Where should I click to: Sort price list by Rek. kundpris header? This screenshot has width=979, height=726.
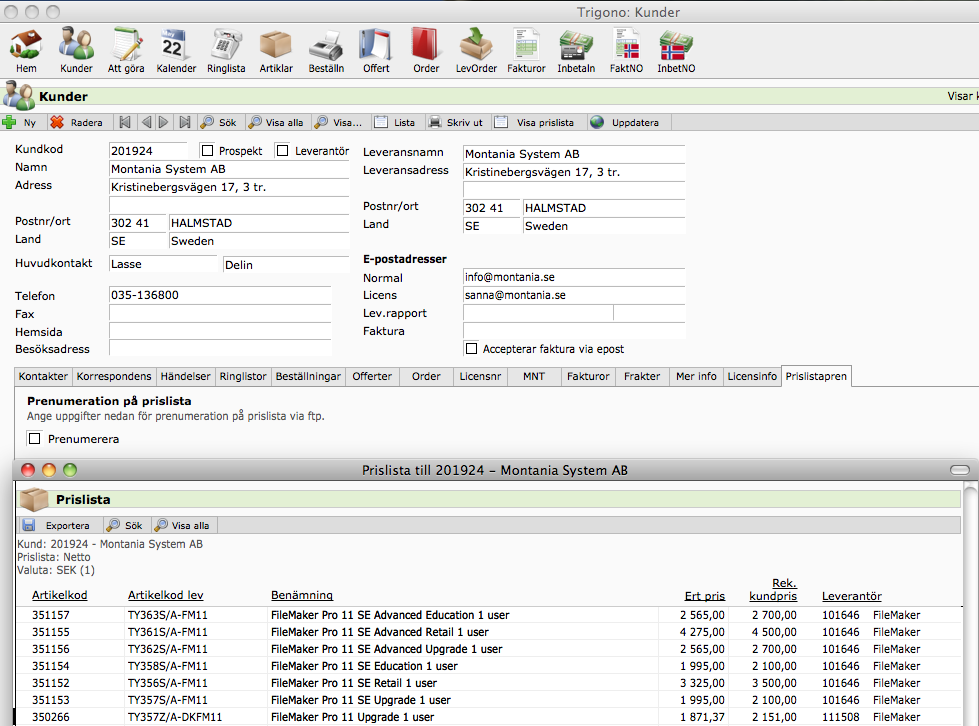pos(773,590)
